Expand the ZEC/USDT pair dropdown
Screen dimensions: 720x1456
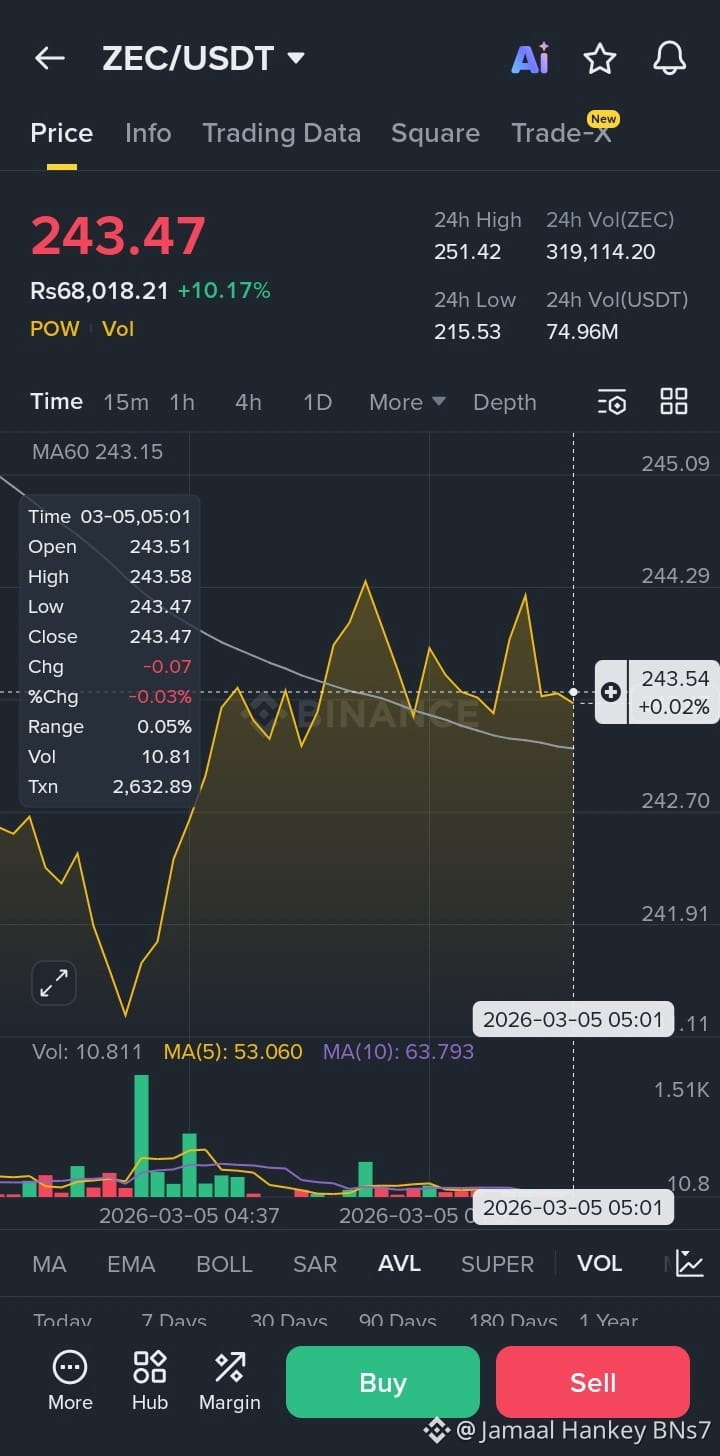tap(296, 58)
